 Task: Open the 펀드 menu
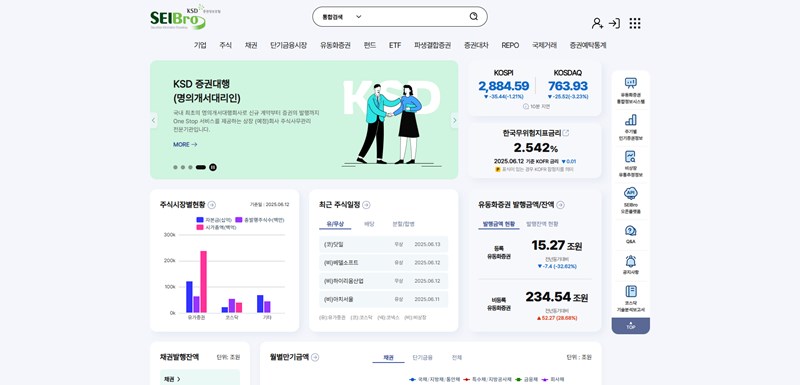coord(370,45)
